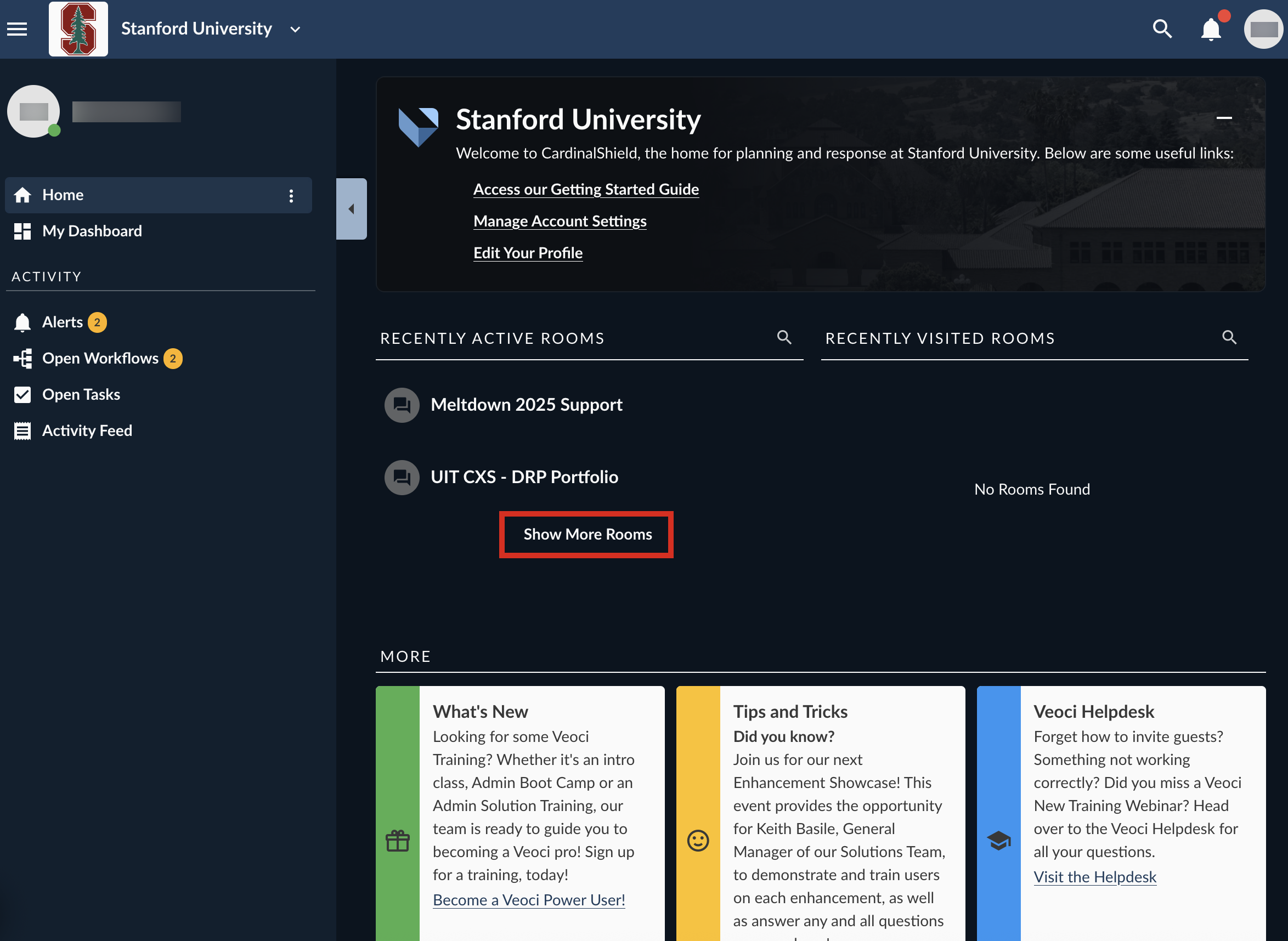Open Alerts from the sidebar bell icon

[22, 322]
